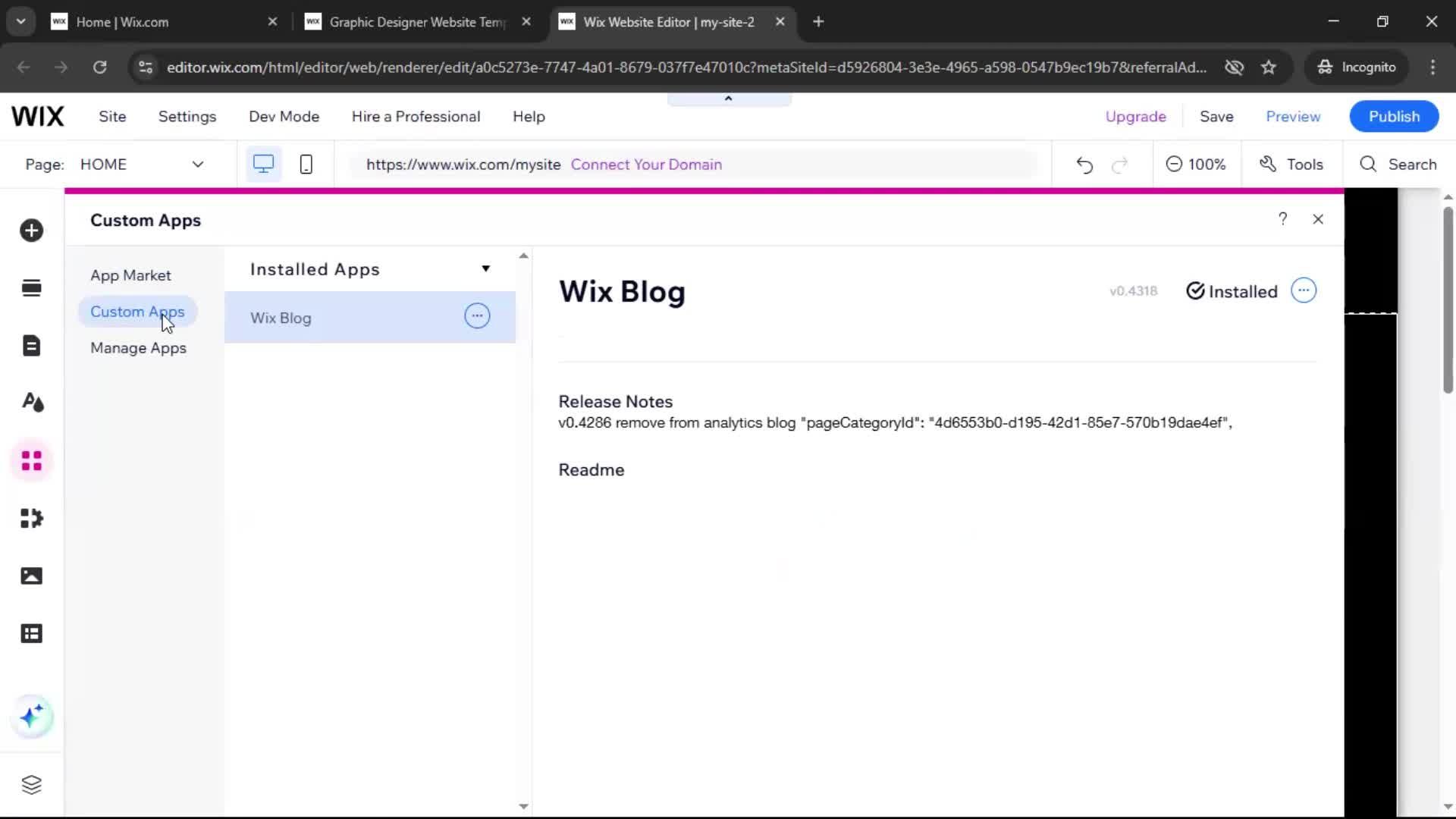Switch to Graphic Designer Website Template tab
This screenshot has height=819, width=1456.
pos(417,22)
